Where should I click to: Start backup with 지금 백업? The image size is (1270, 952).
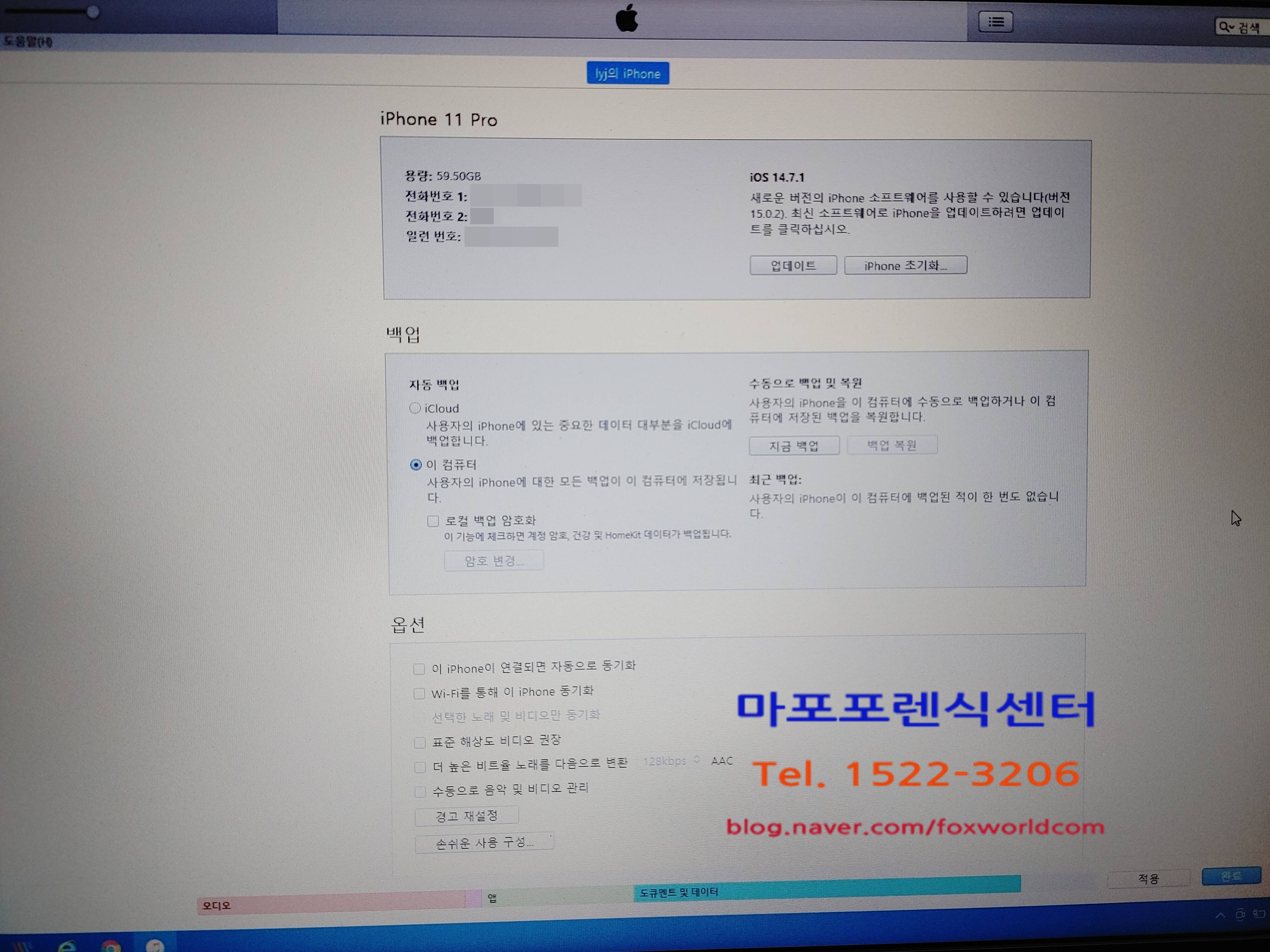[794, 446]
